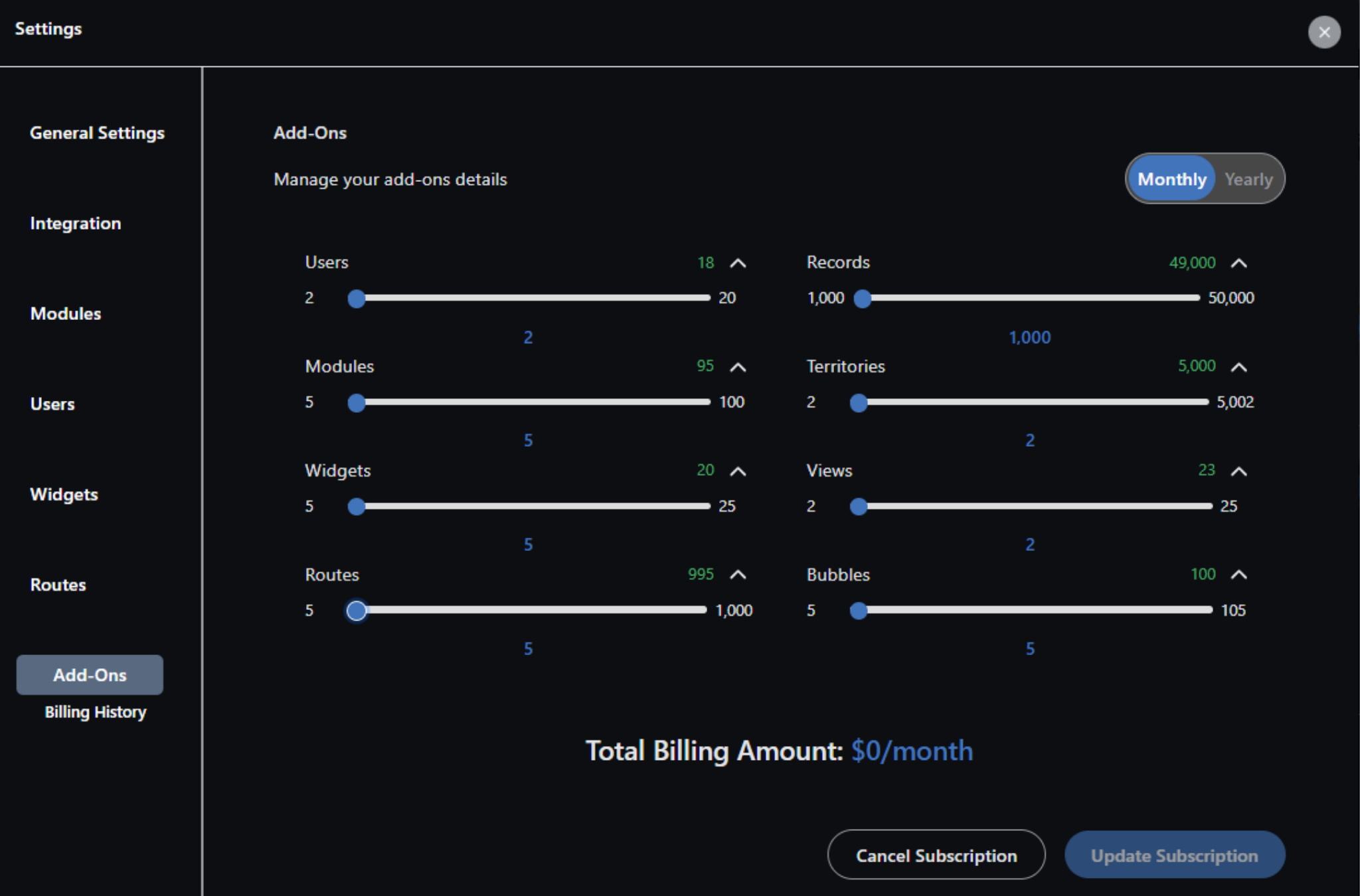1360x896 pixels.
Task: Collapse the Modules add-on chevron
Action: (738, 367)
